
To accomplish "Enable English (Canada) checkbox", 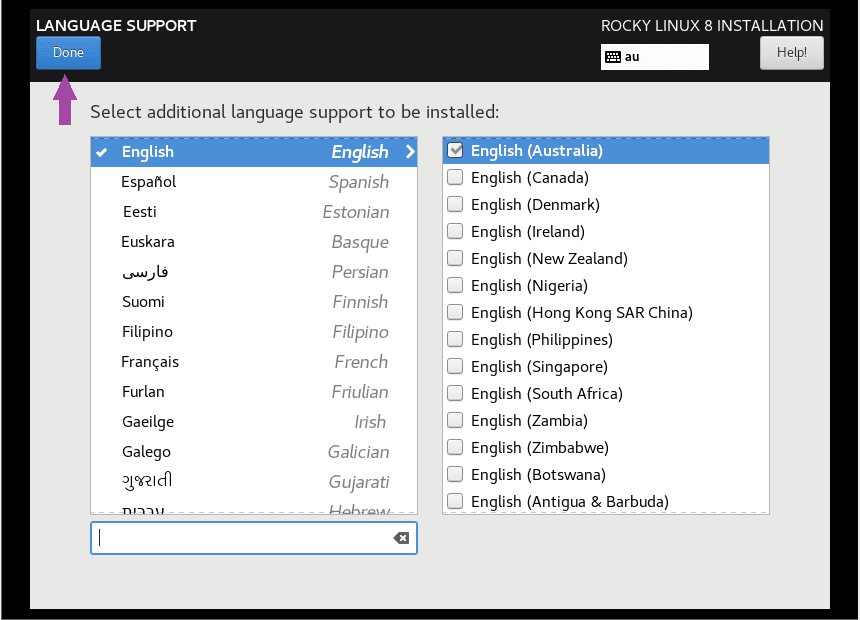I will pos(455,177).
